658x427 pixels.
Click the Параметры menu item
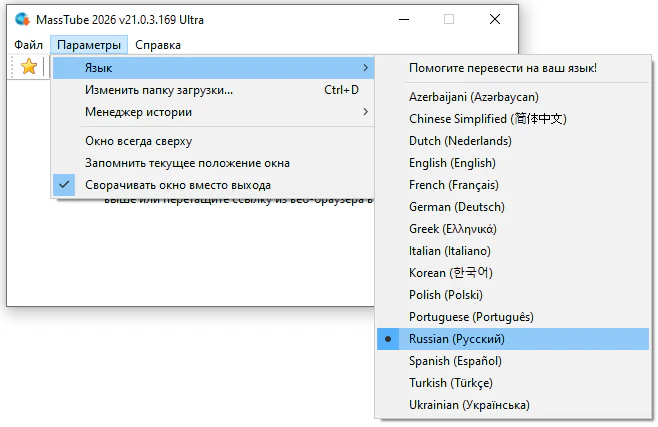(90, 45)
